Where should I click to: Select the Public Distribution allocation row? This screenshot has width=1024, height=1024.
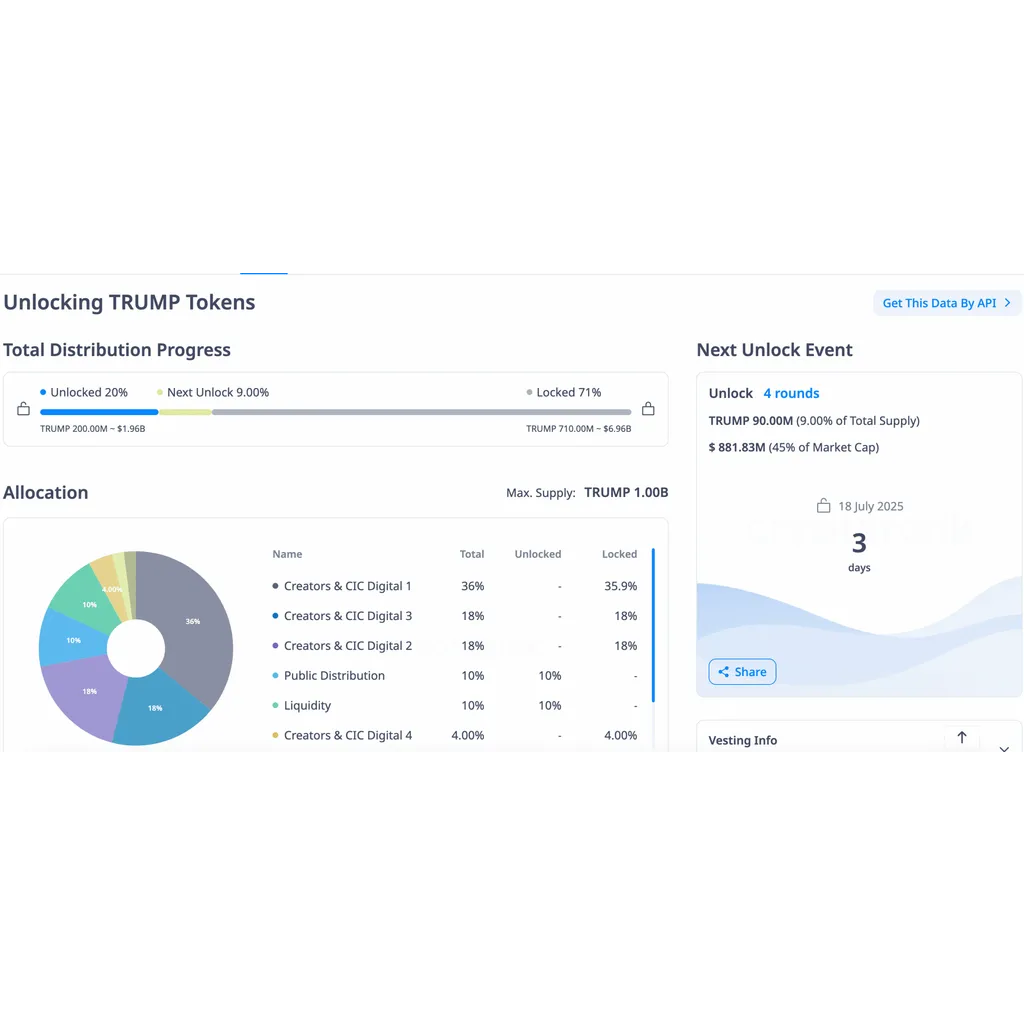point(455,676)
